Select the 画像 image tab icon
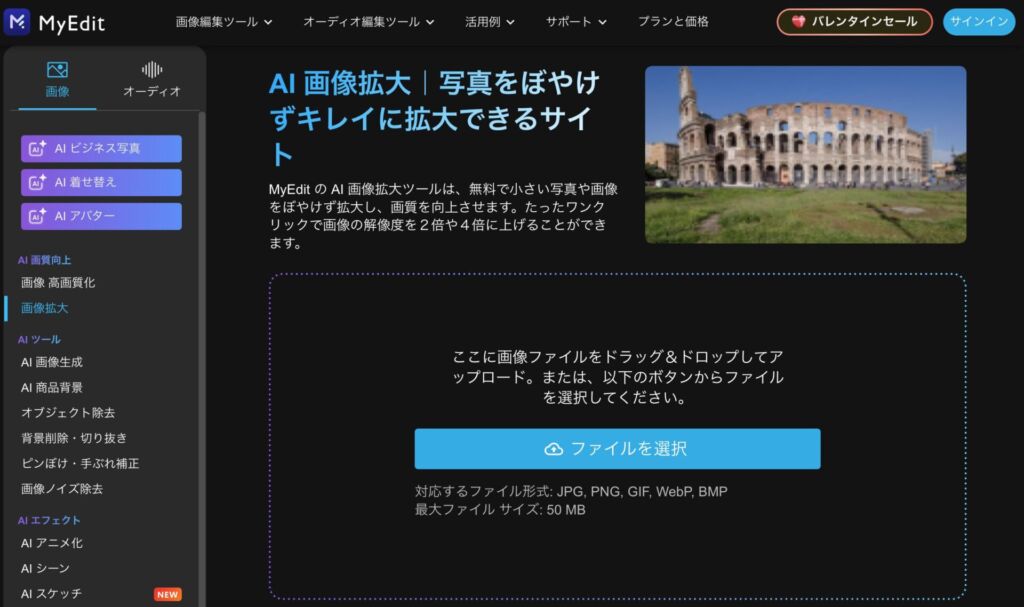1024x607 pixels. point(57,70)
